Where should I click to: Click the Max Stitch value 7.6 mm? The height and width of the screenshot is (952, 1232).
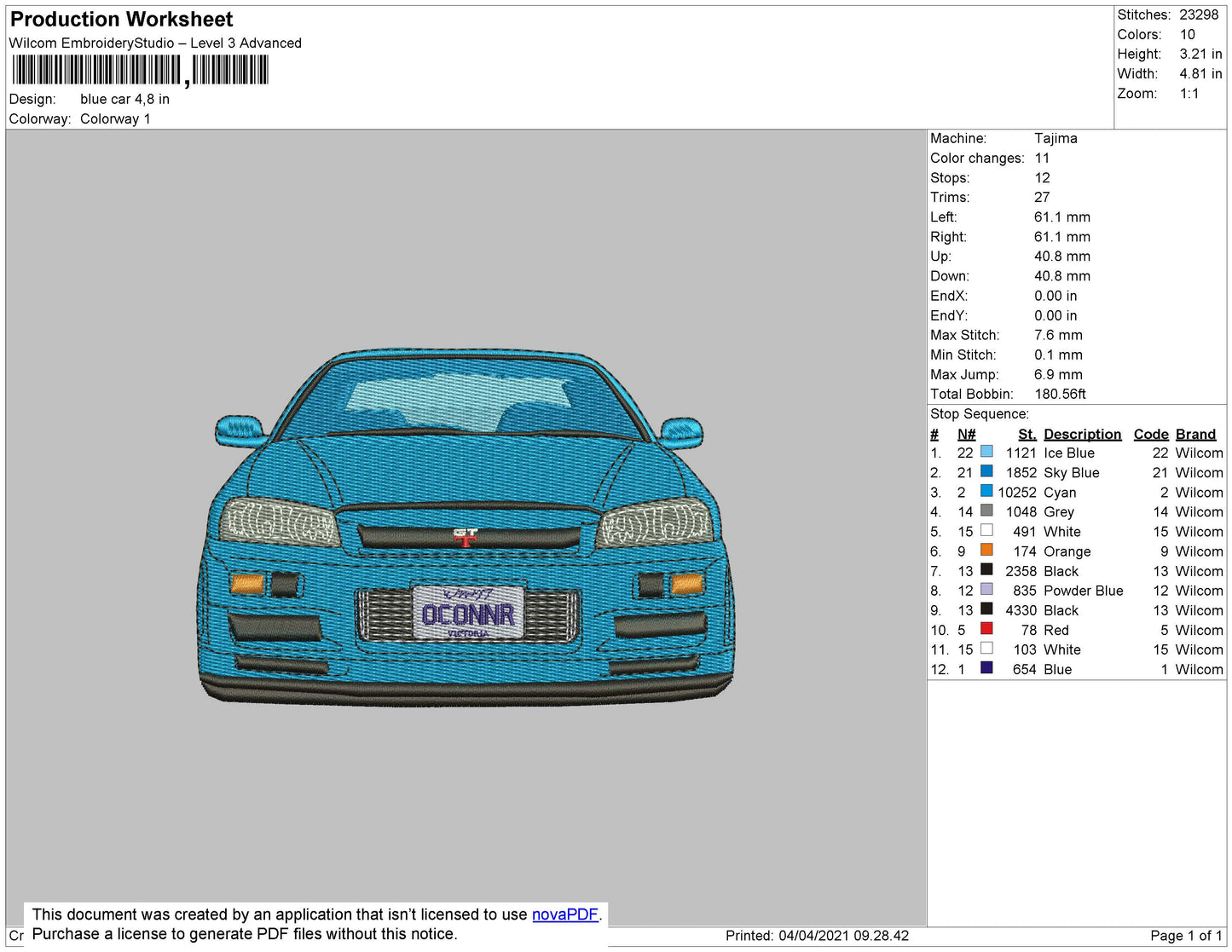click(x=1058, y=335)
